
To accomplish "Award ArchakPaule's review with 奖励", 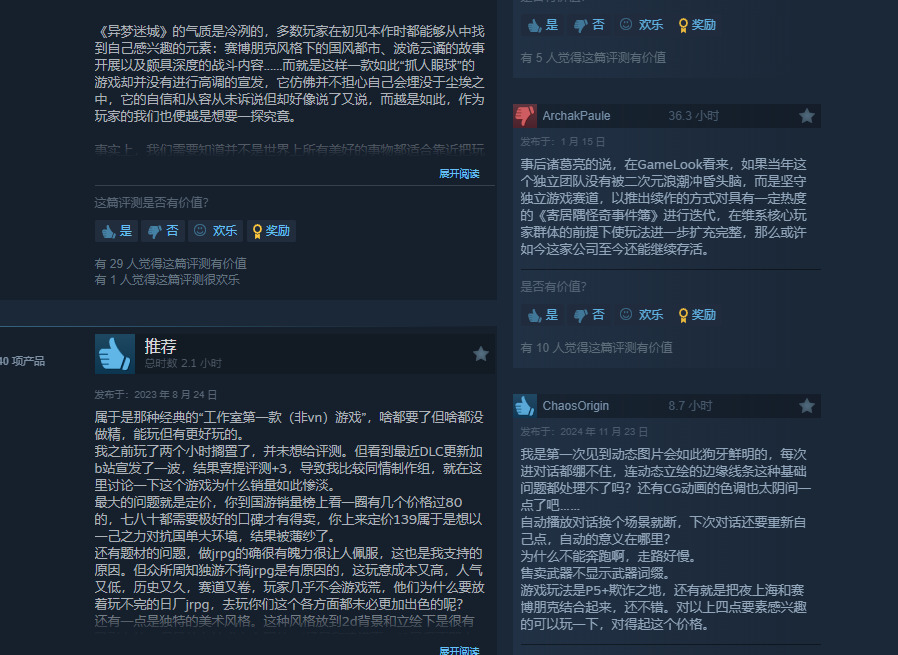I will click(x=697, y=315).
